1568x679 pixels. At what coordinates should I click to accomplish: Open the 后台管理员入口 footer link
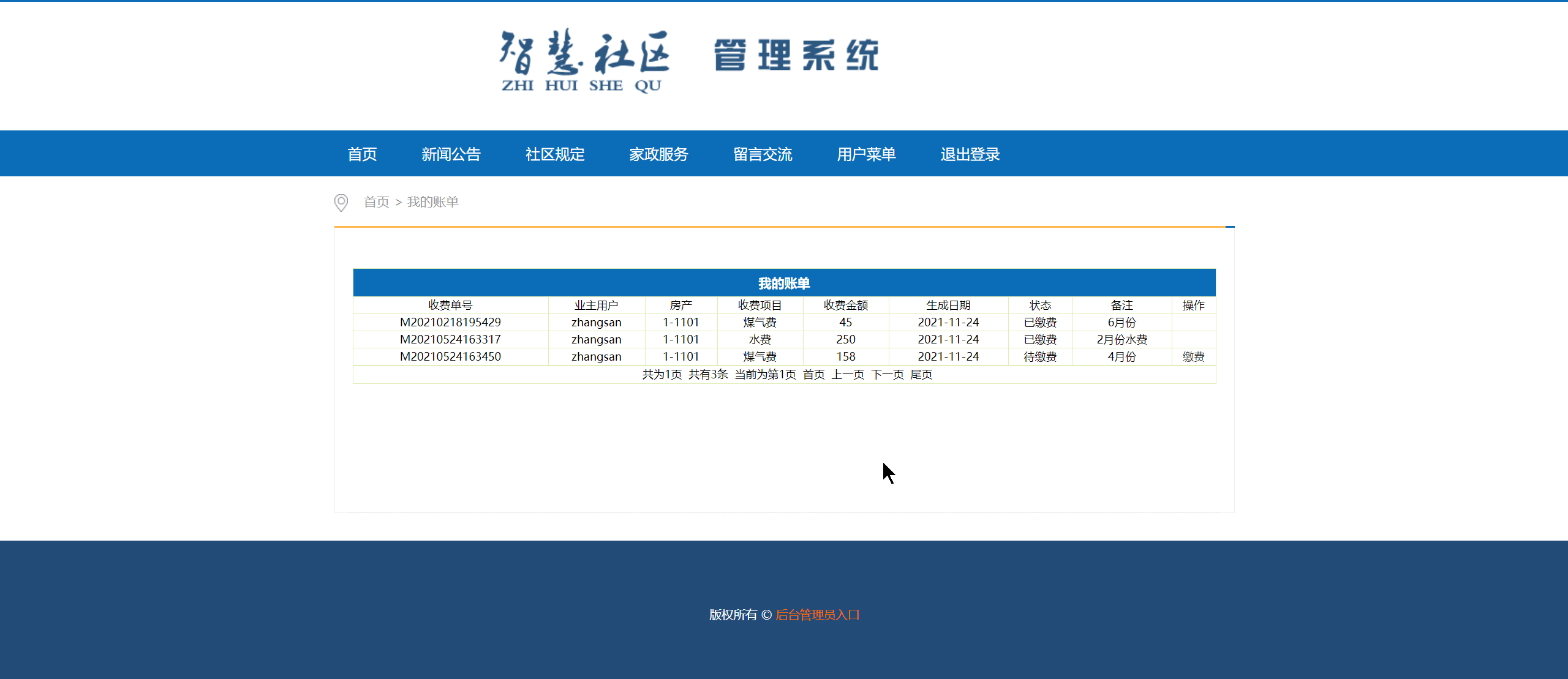pyautogui.click(x=818, y=615)
